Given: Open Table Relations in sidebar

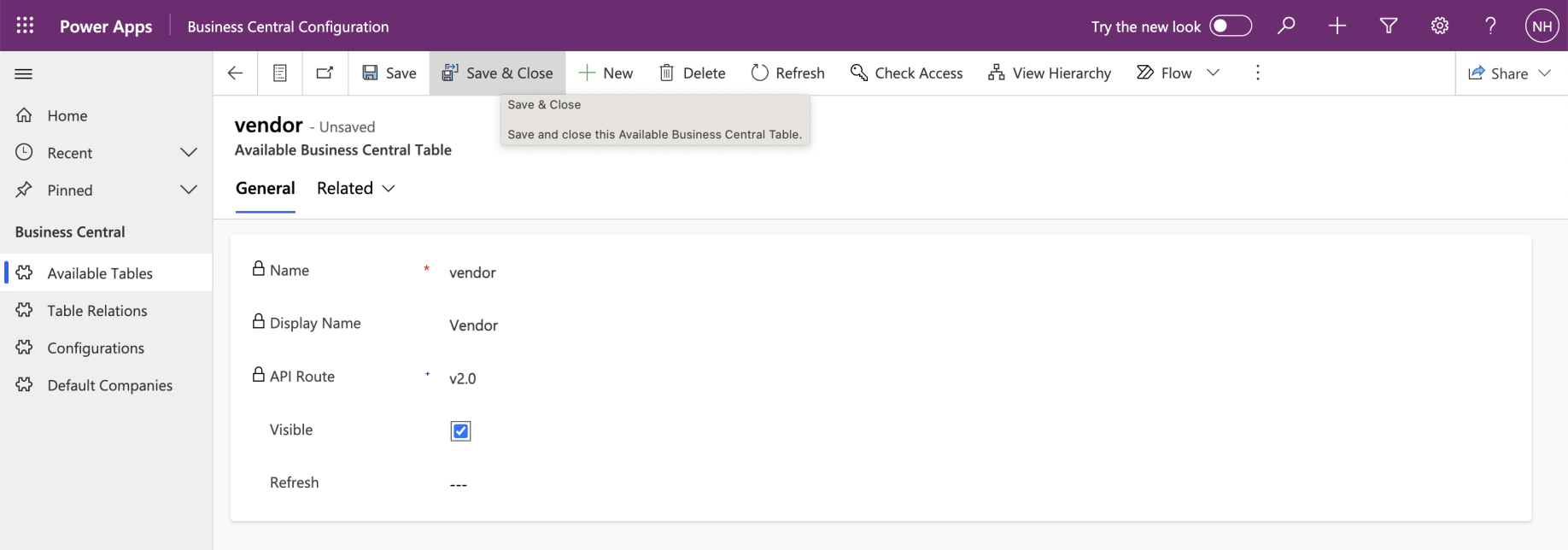Looking at the screenshot, I should point(97,311).
